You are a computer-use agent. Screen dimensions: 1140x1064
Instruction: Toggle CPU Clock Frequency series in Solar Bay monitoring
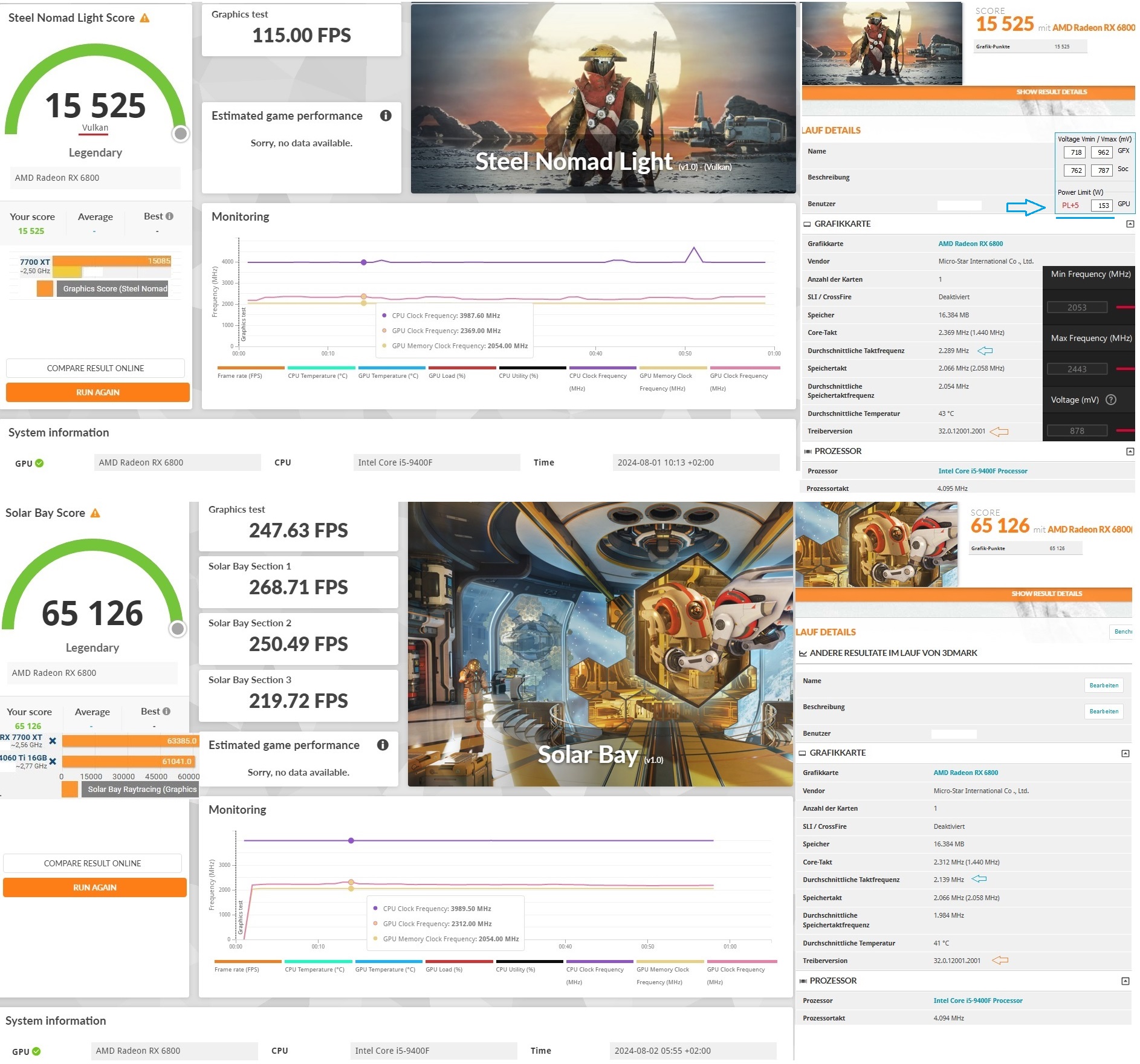click(600, 972)
